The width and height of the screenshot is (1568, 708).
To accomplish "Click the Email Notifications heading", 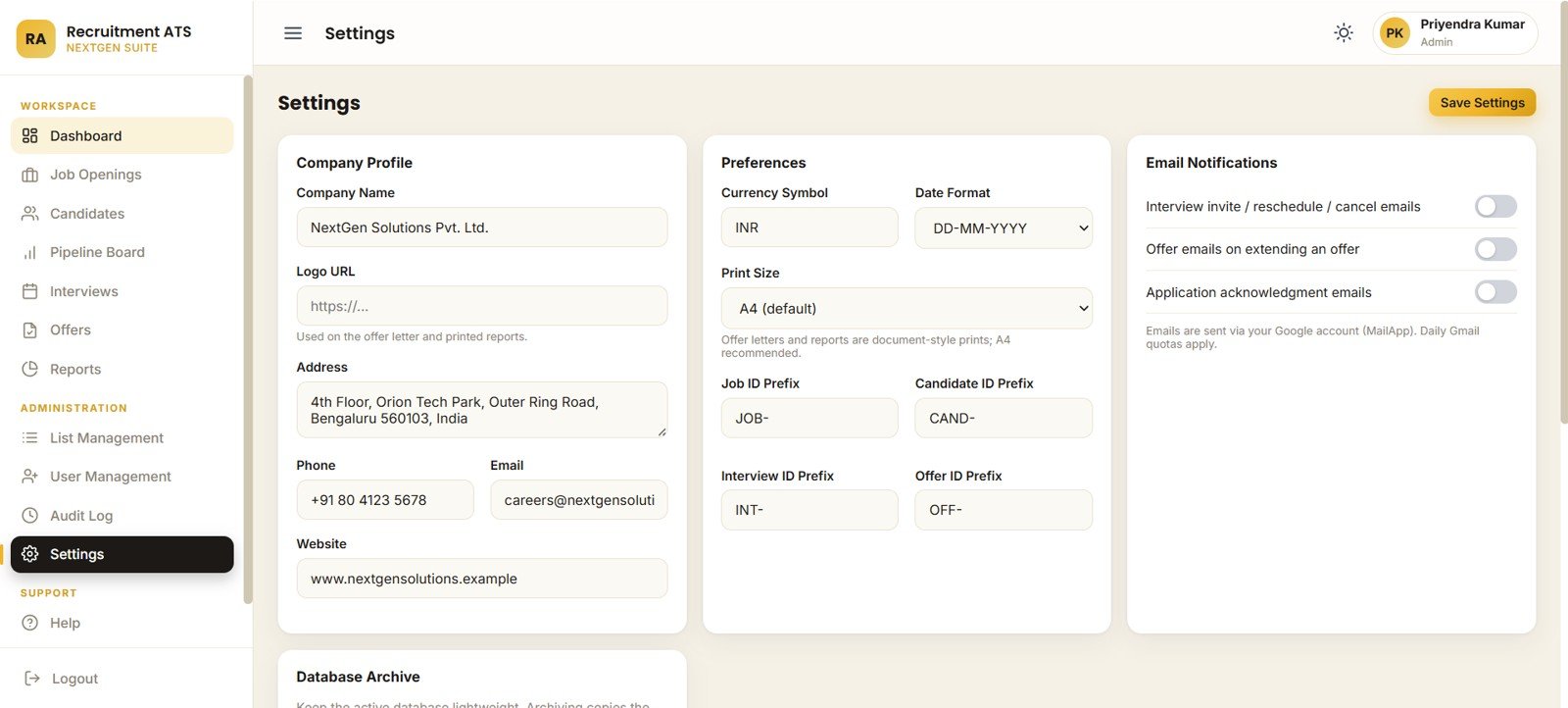I will pos(1211,163).
